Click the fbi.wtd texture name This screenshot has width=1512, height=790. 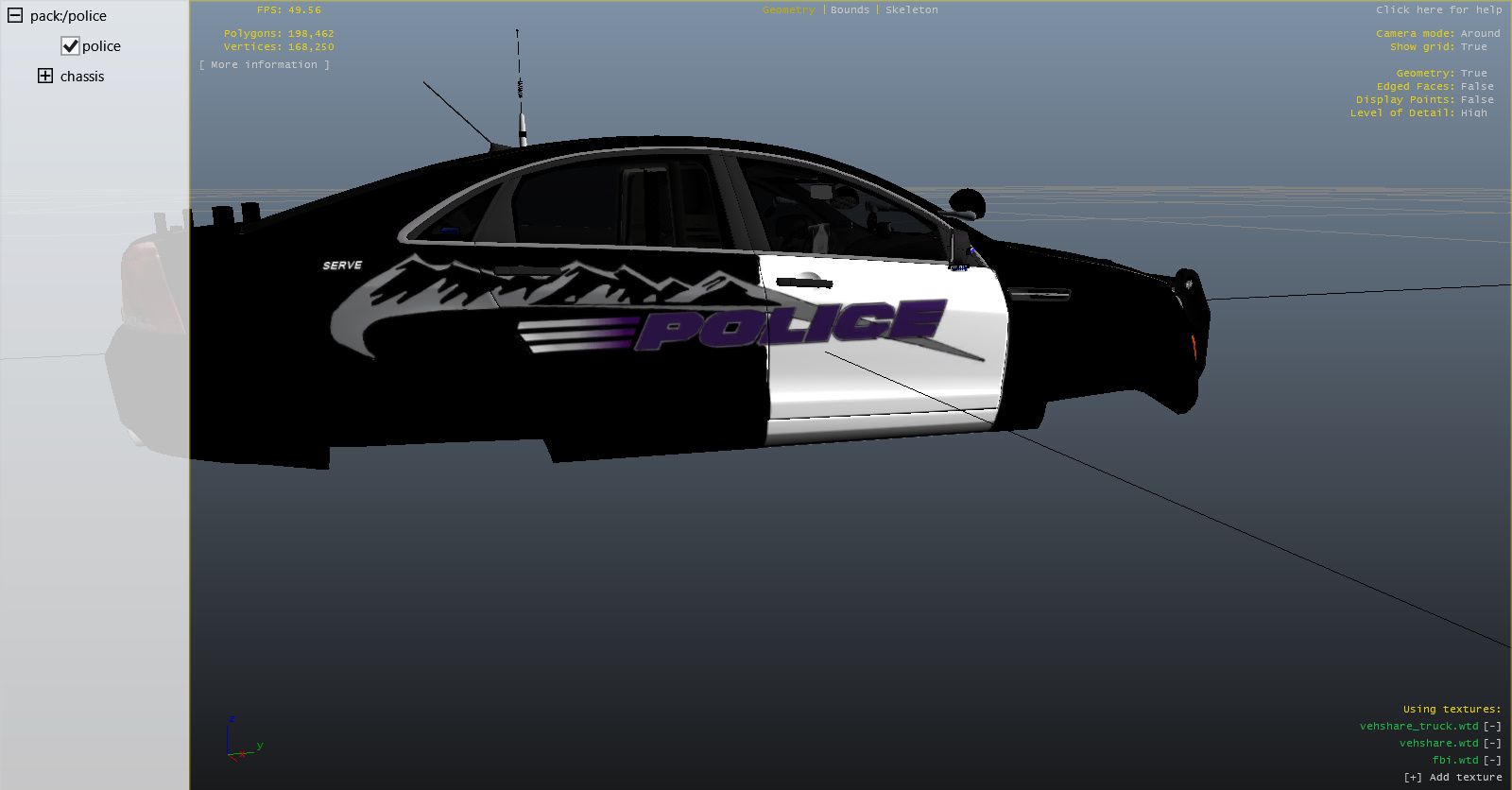coord(1454,761)
